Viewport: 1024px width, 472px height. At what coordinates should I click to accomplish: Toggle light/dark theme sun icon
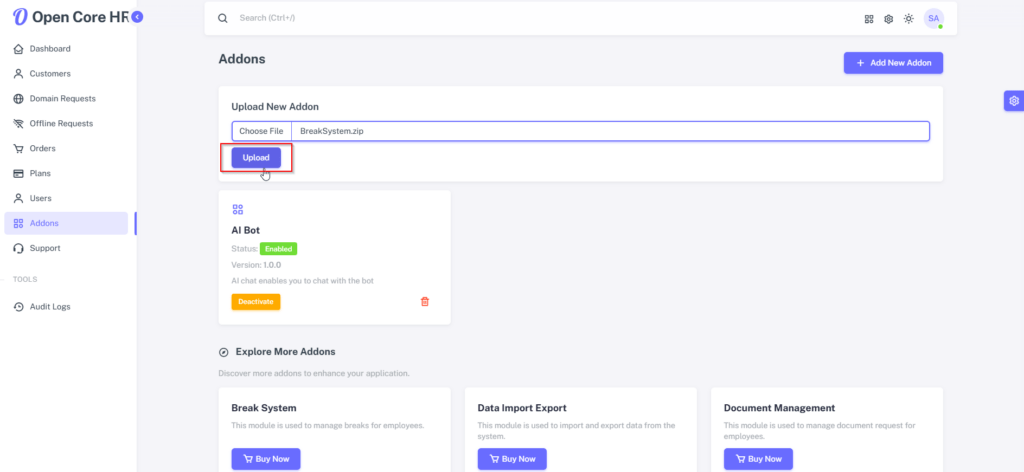pyautogui.click(x=908, y=19)
